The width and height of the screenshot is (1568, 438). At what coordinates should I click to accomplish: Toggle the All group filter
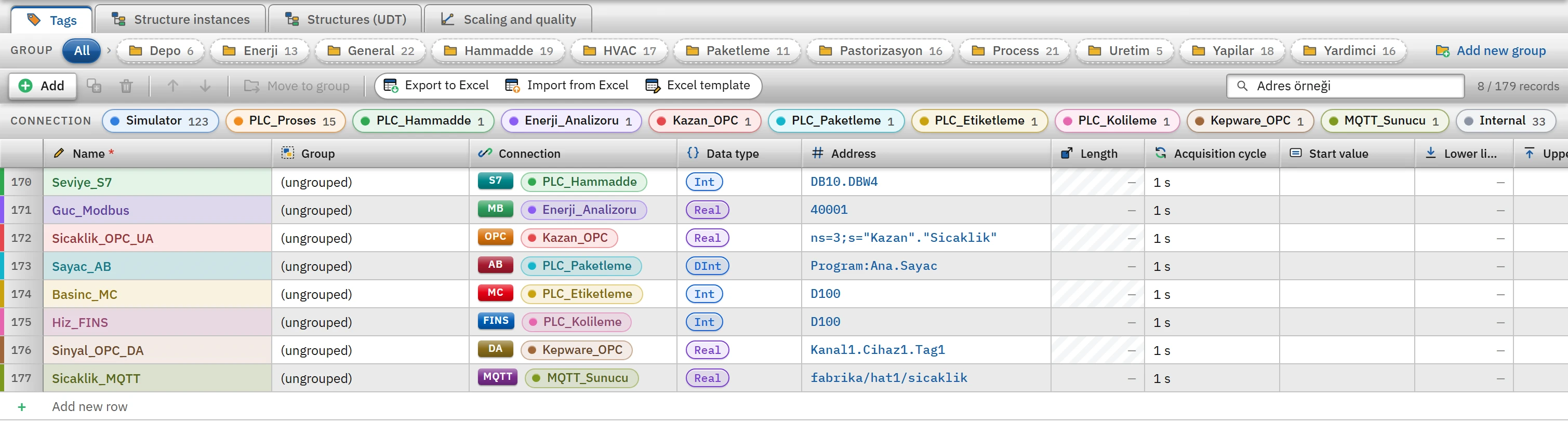tap(82, 50)
